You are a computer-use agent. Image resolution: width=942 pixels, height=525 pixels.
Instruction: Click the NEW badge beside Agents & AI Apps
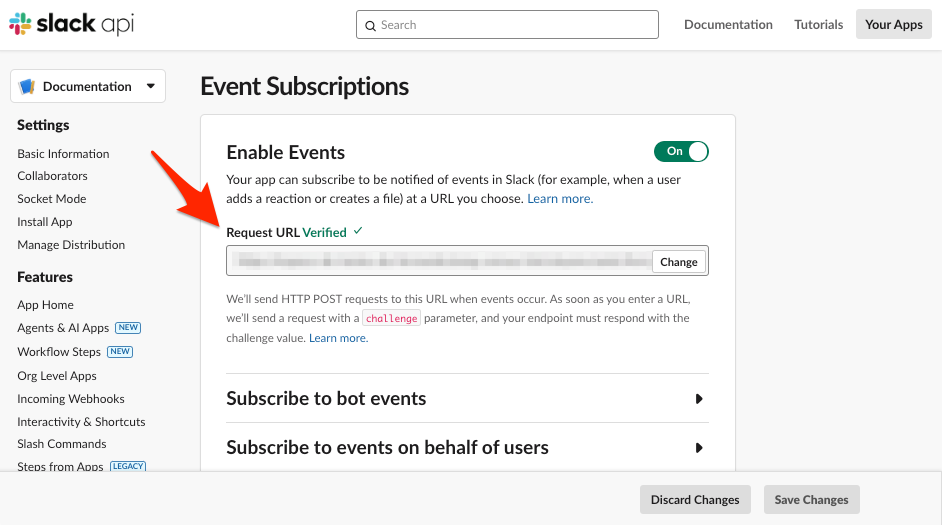127,328
